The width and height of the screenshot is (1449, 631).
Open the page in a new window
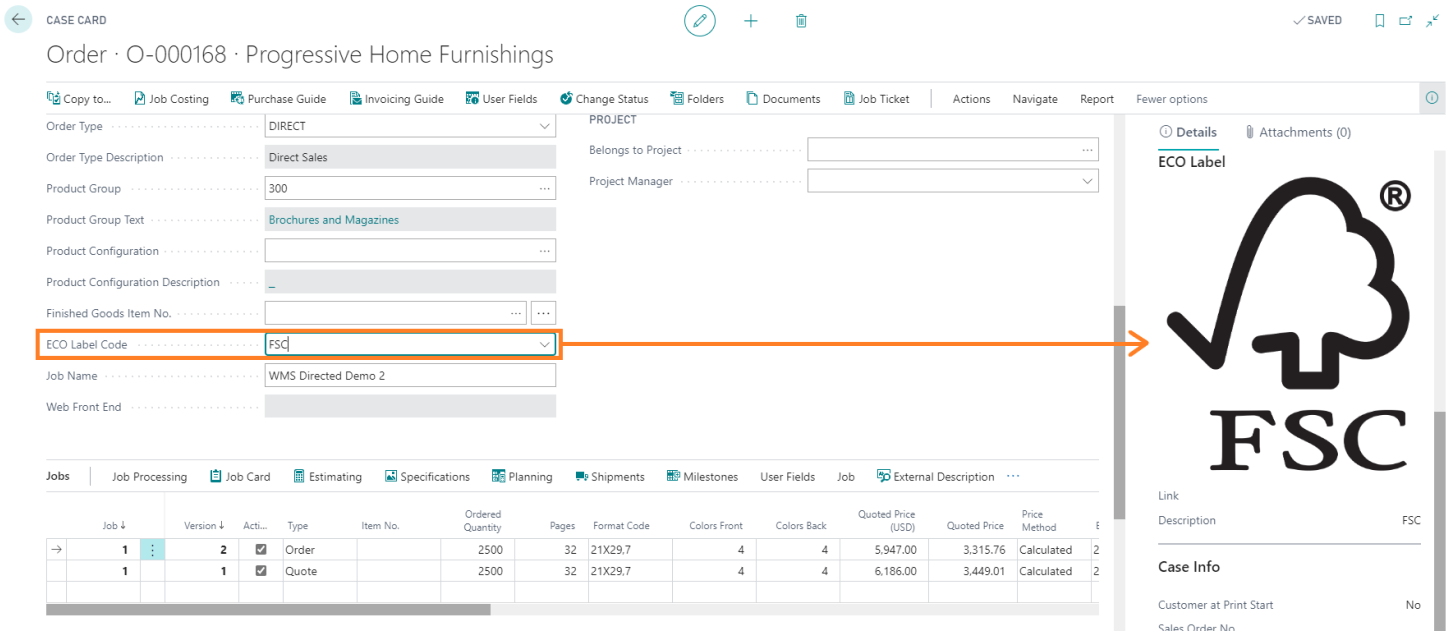pos(1406,20)
